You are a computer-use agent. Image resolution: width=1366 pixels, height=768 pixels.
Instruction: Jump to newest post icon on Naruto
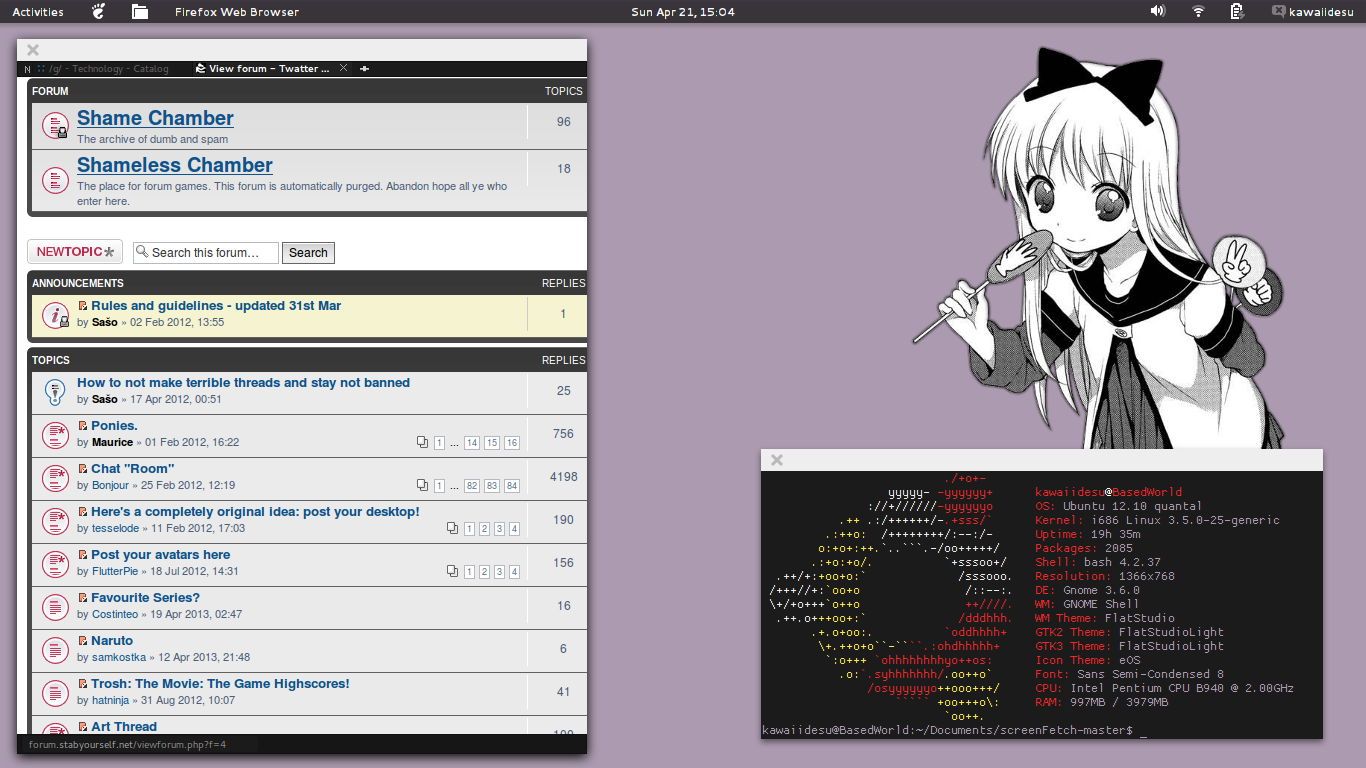click(83, 641)
